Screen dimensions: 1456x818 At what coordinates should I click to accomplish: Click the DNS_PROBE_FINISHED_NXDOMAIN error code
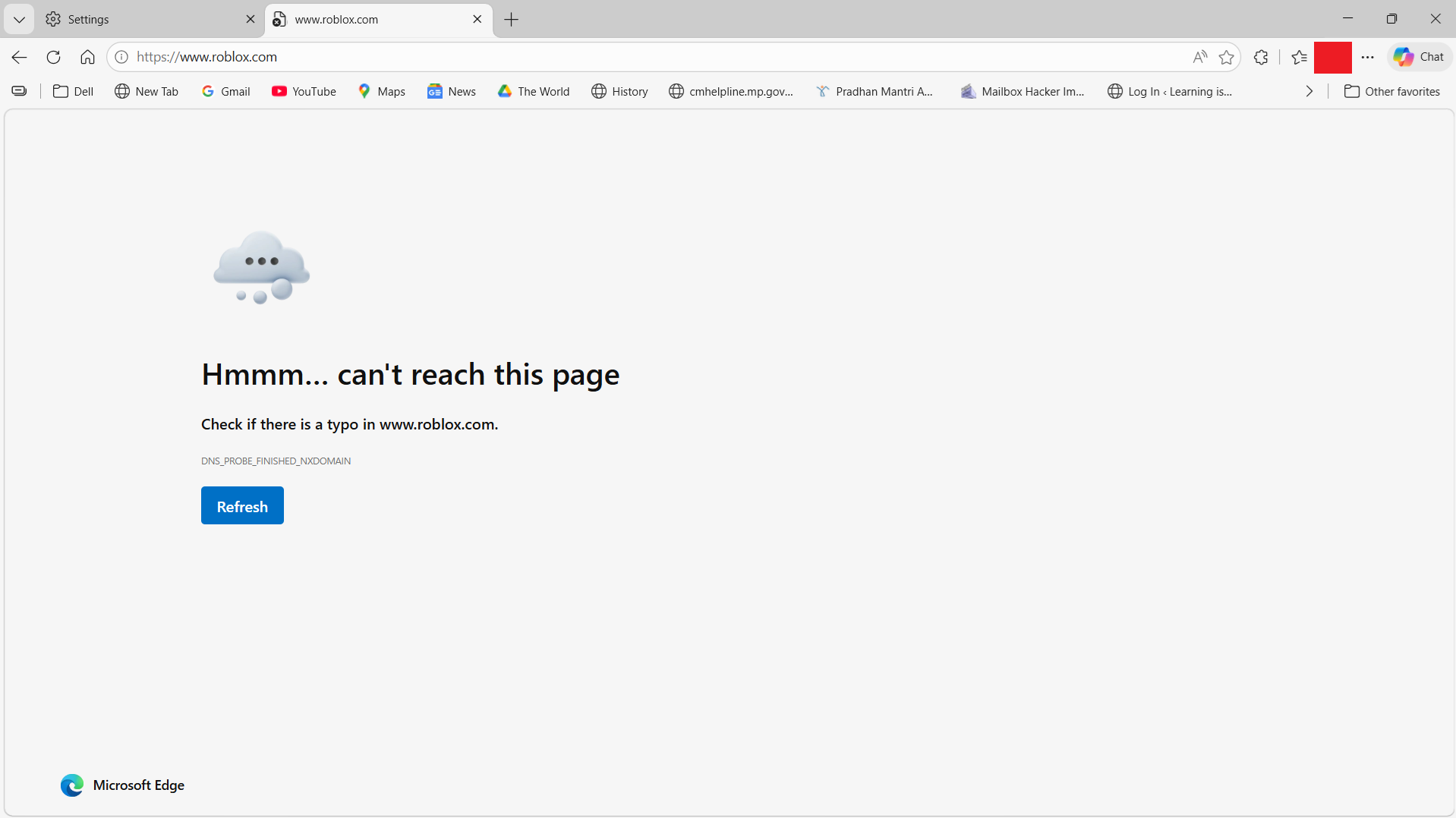click(276, 461)
